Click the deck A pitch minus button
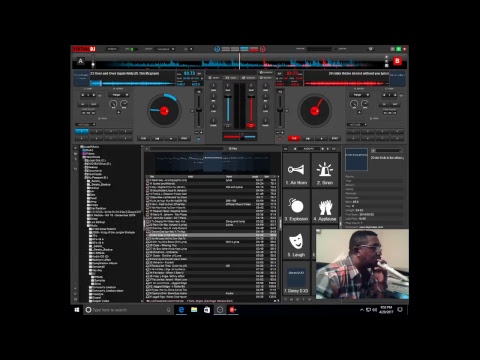This screenshot has height=360, width=480. coord(196,133)
